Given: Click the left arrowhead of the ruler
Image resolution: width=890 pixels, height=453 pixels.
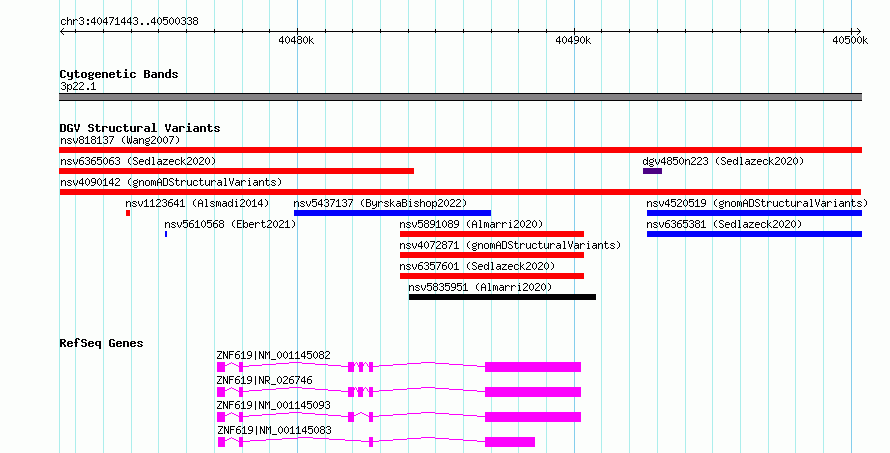Looking at the screenshot, I should 62,31.
